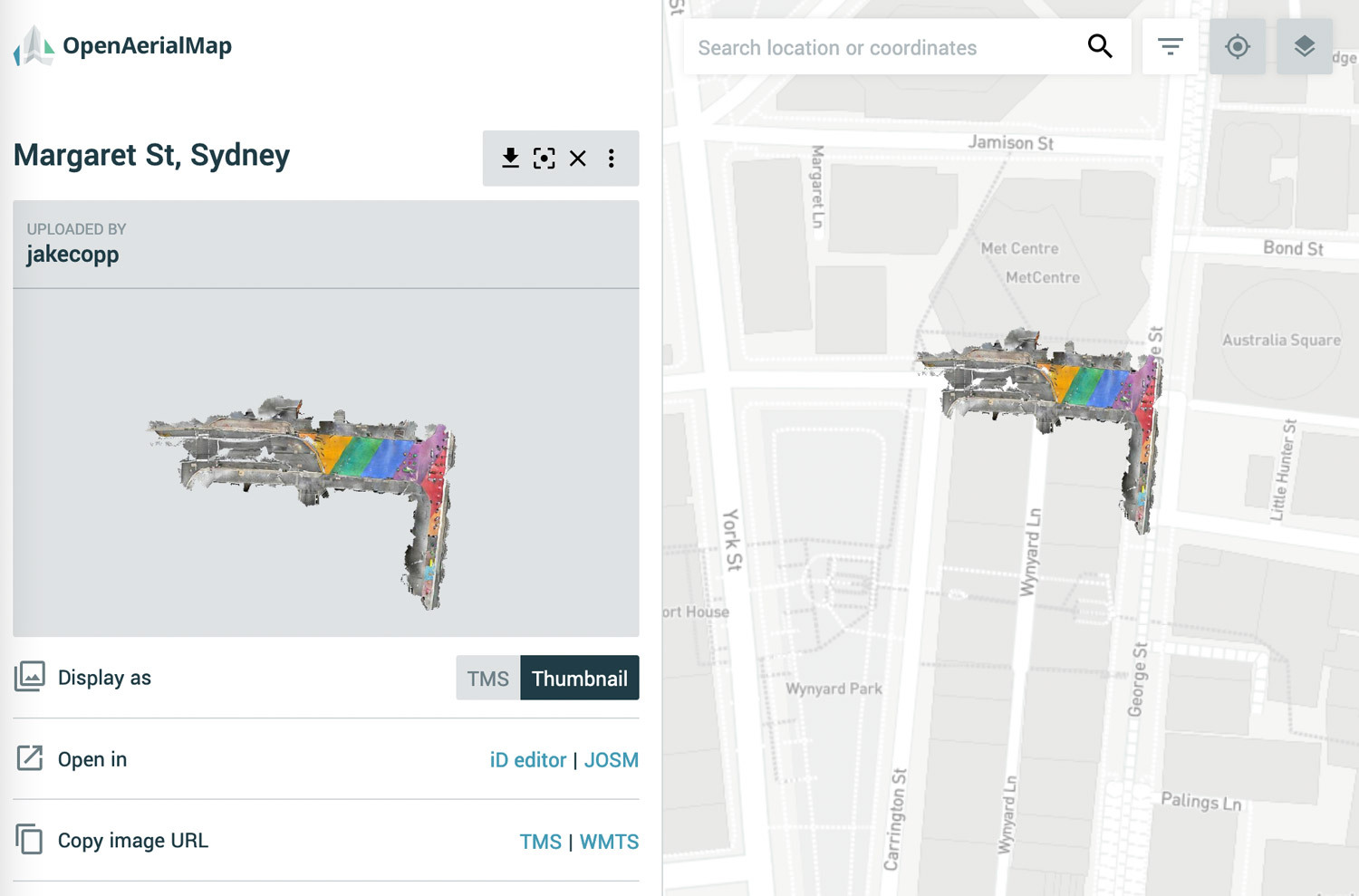Open imagery in iD editor

click(526, 760)
